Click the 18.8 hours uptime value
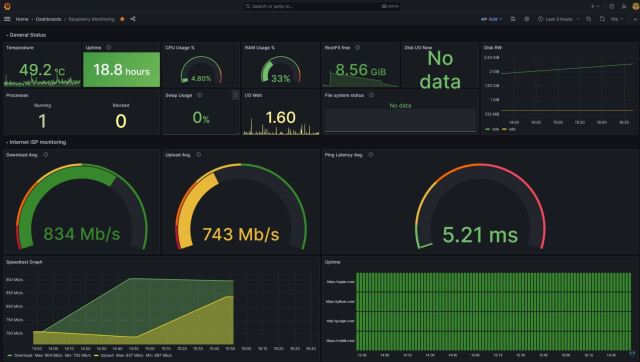 pyautogui.click(x=122, y=70)
